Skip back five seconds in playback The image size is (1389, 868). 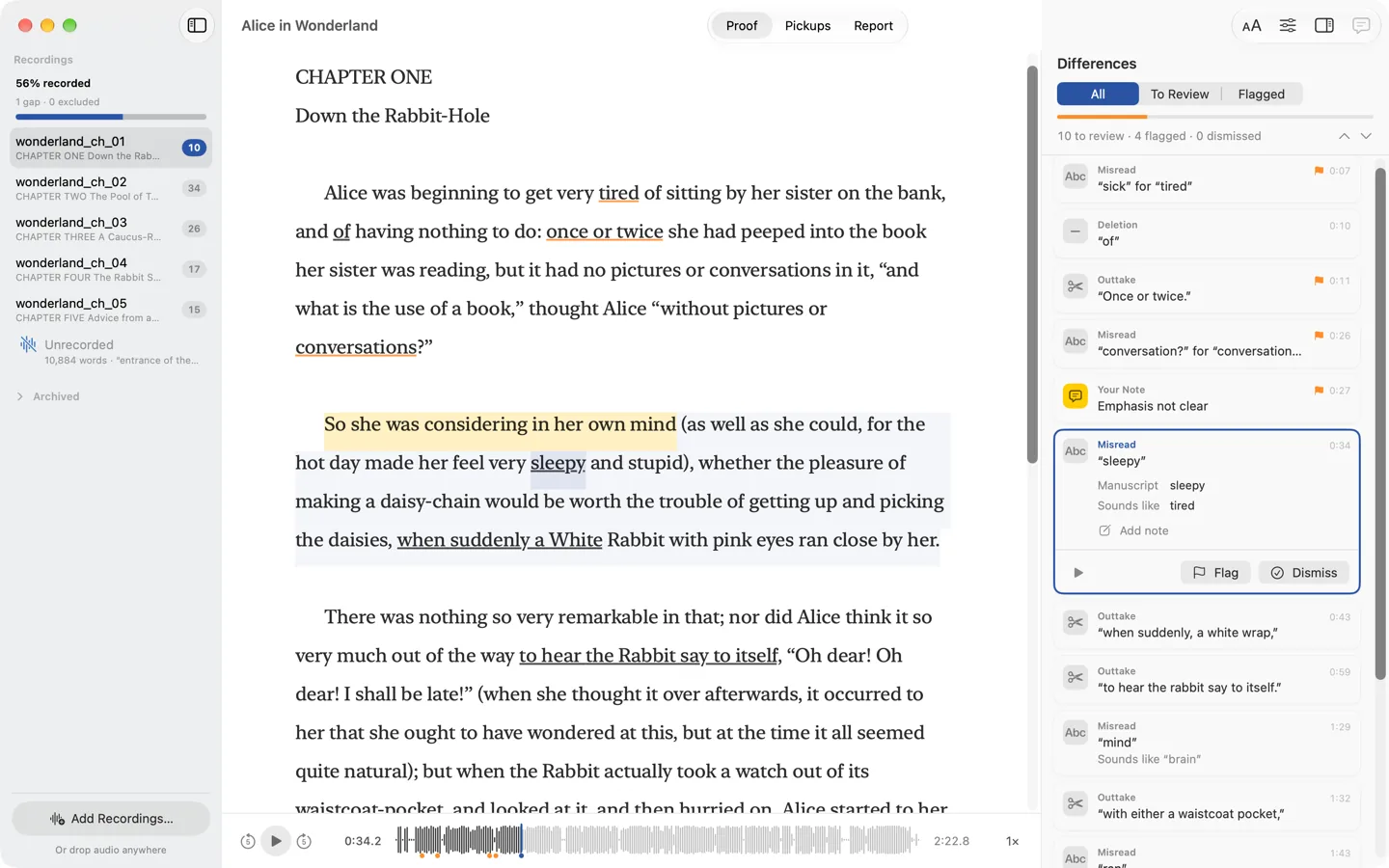click(x=248, y=841)
